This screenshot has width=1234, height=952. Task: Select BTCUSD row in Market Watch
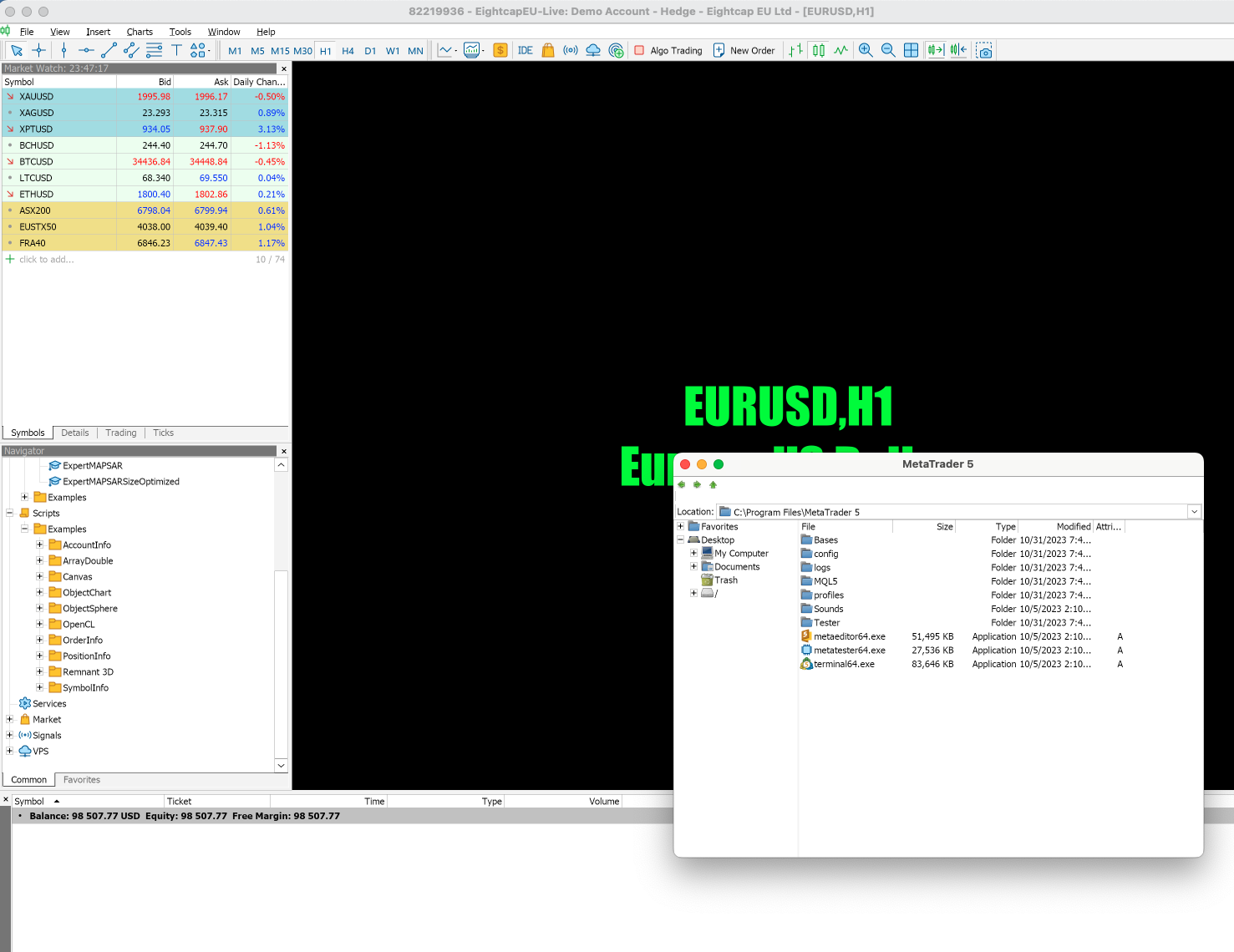pos(145,162)
